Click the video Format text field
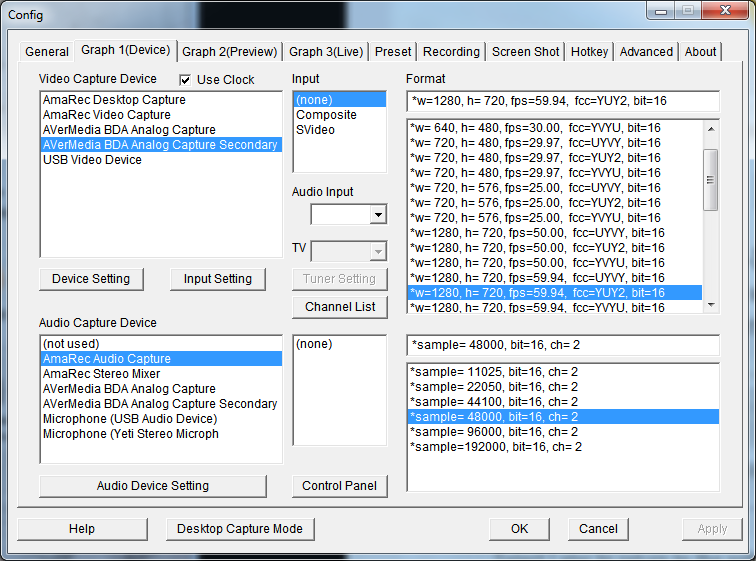756x561 pixels. click(563, 101)
